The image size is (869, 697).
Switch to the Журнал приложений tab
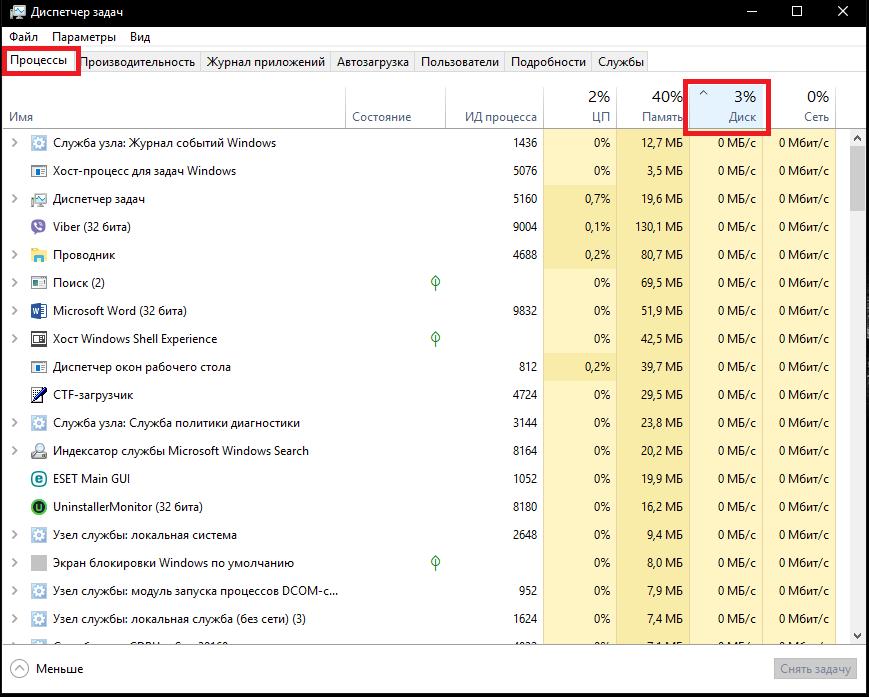[x=265, y=62]
